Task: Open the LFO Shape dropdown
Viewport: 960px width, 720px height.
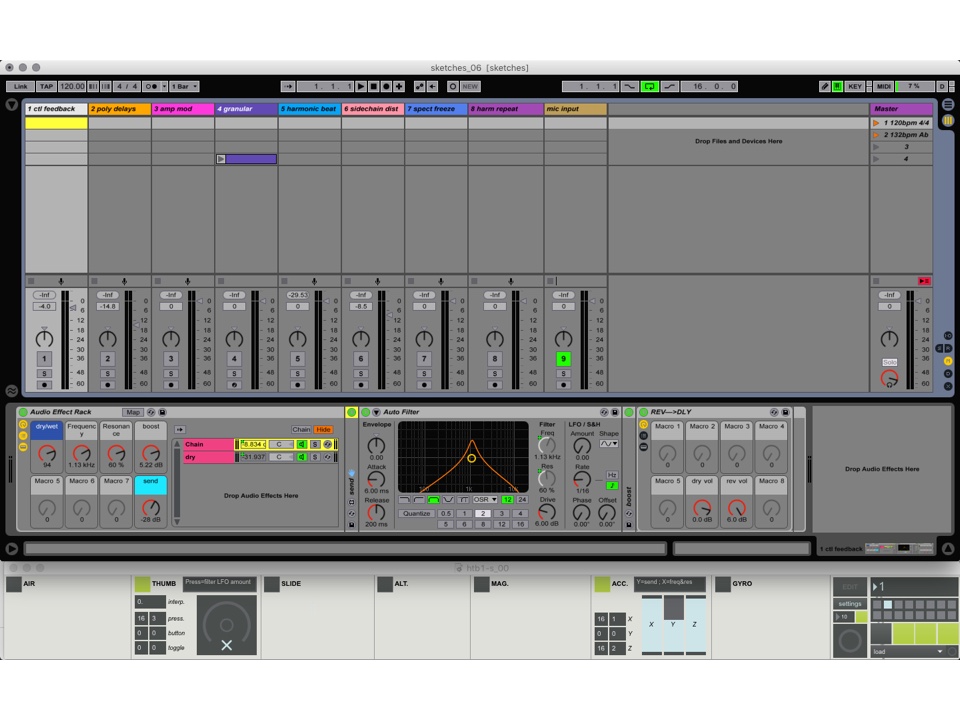Action: tap(609, 443)
